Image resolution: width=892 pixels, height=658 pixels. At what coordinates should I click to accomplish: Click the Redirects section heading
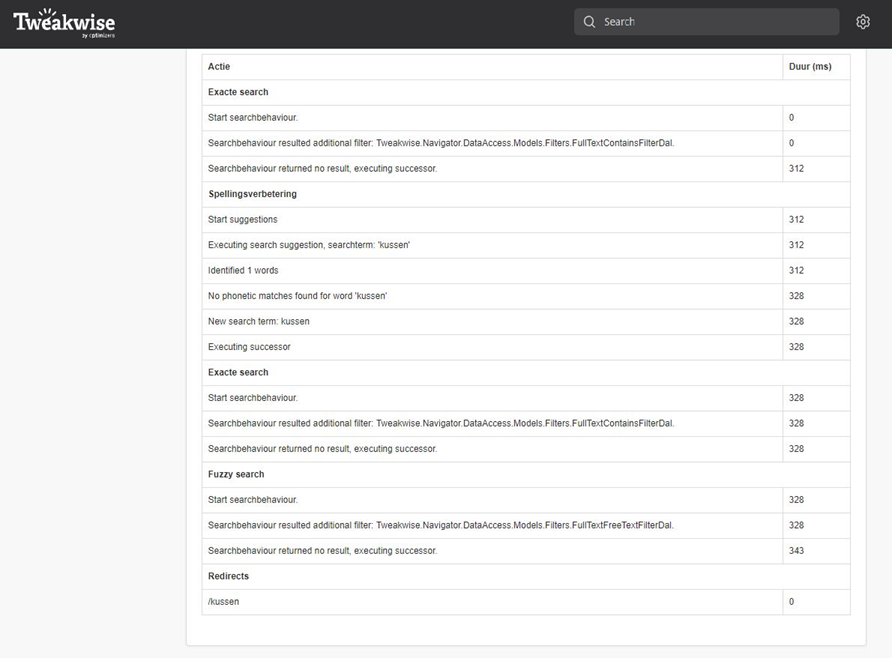[228, 576]
